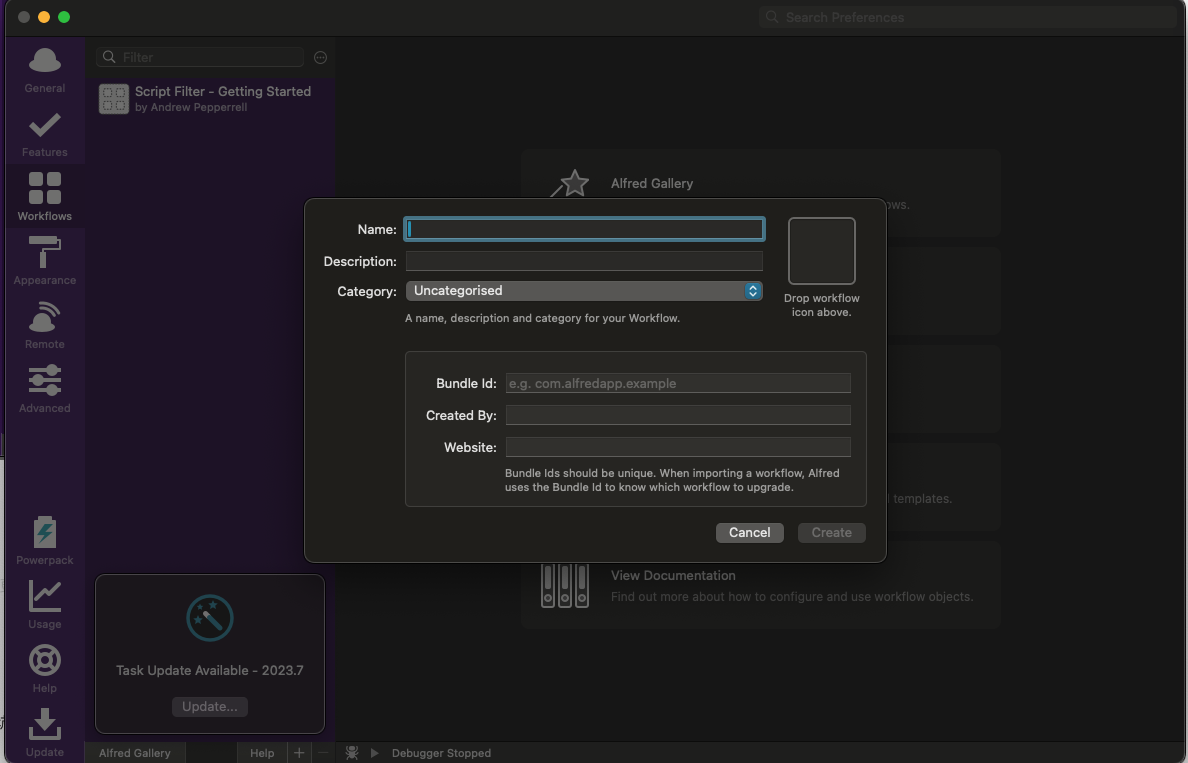Click the Created By text field
Viewport: 1188px width, 763px height.
click(x=678, y=414)
